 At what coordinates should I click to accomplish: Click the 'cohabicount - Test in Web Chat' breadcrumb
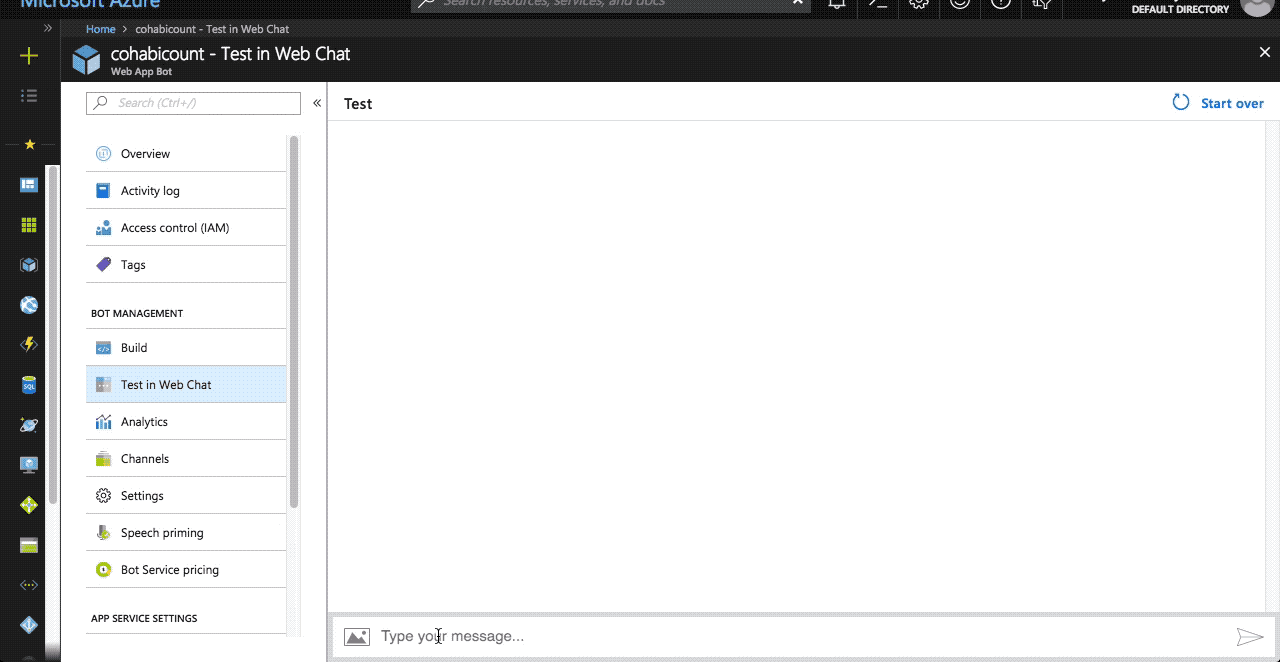(x=212, y=29)
